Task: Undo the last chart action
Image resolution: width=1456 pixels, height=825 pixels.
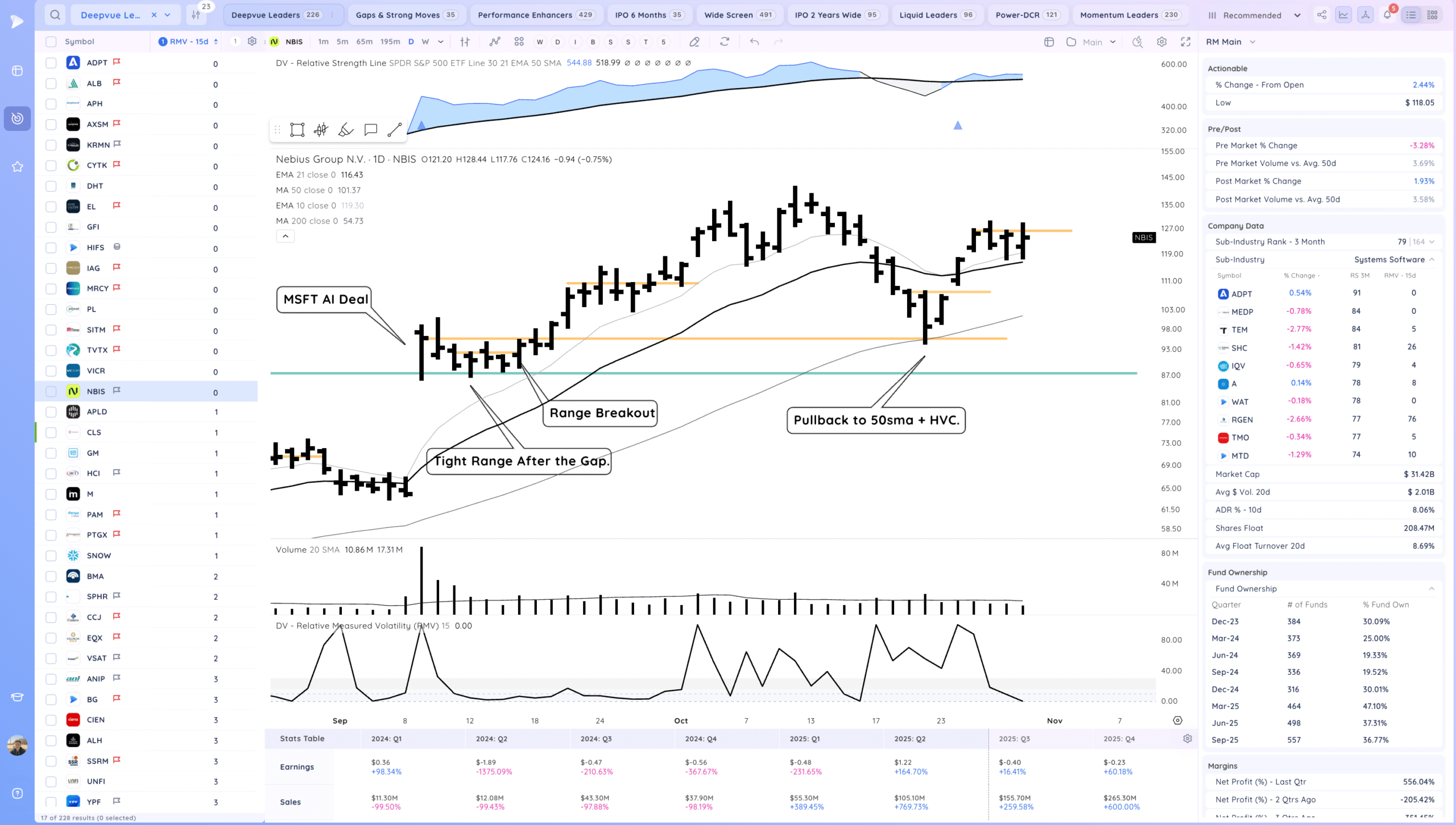Action: coord(754,42)
